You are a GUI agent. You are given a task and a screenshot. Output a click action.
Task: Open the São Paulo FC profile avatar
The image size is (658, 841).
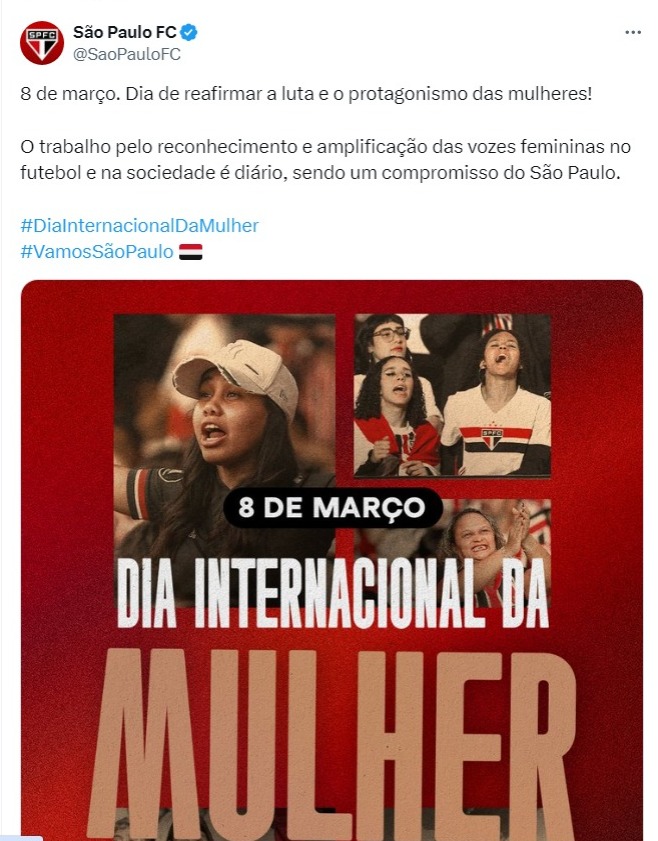42,43
